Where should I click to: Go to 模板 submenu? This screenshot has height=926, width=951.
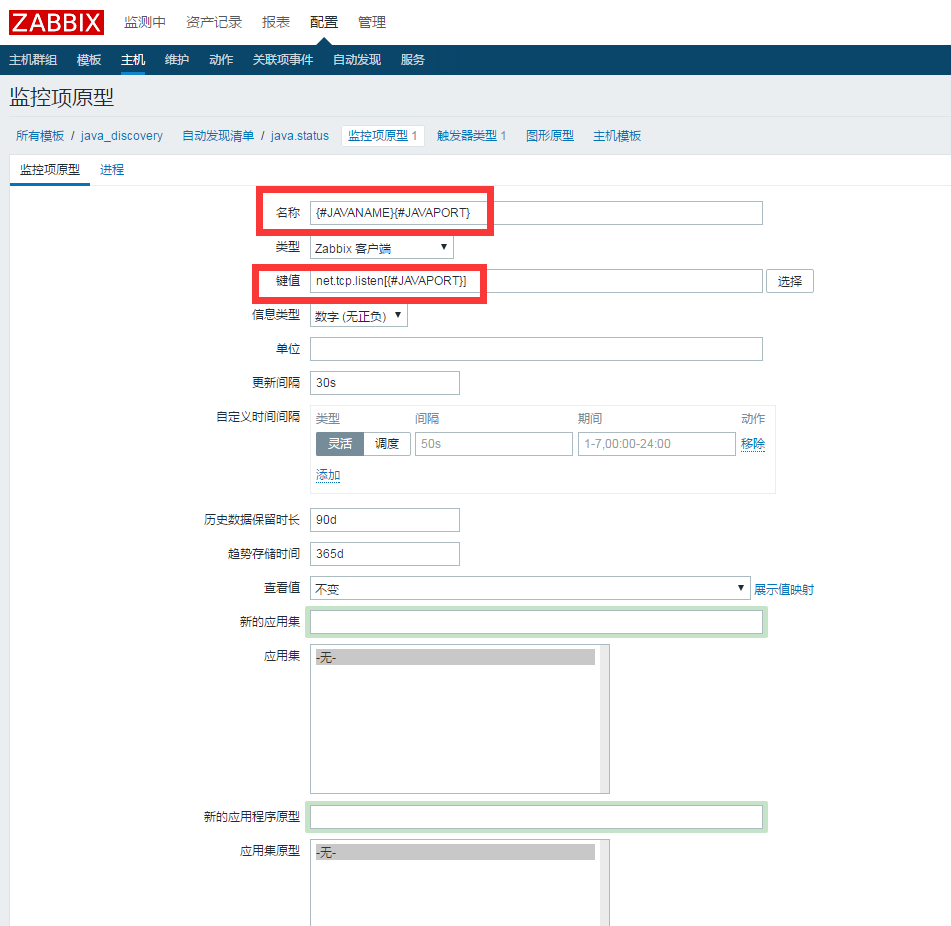click(x=89, y=60)
